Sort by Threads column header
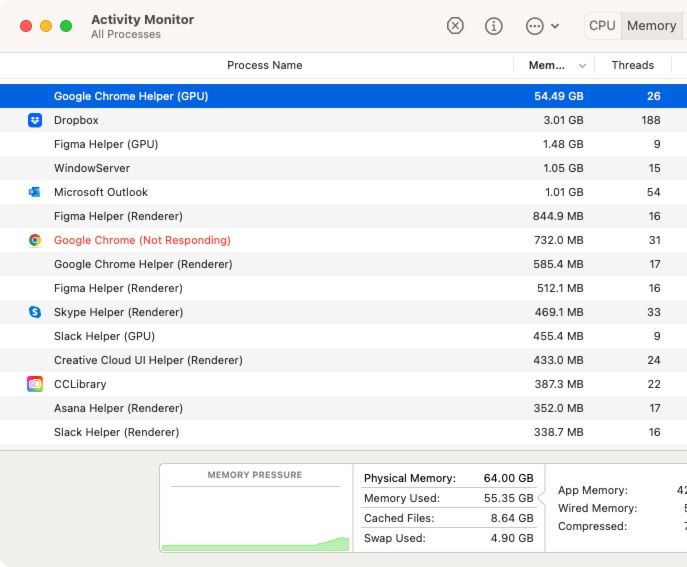The width and height of the screenshot is (687, 567). [632, 66]
